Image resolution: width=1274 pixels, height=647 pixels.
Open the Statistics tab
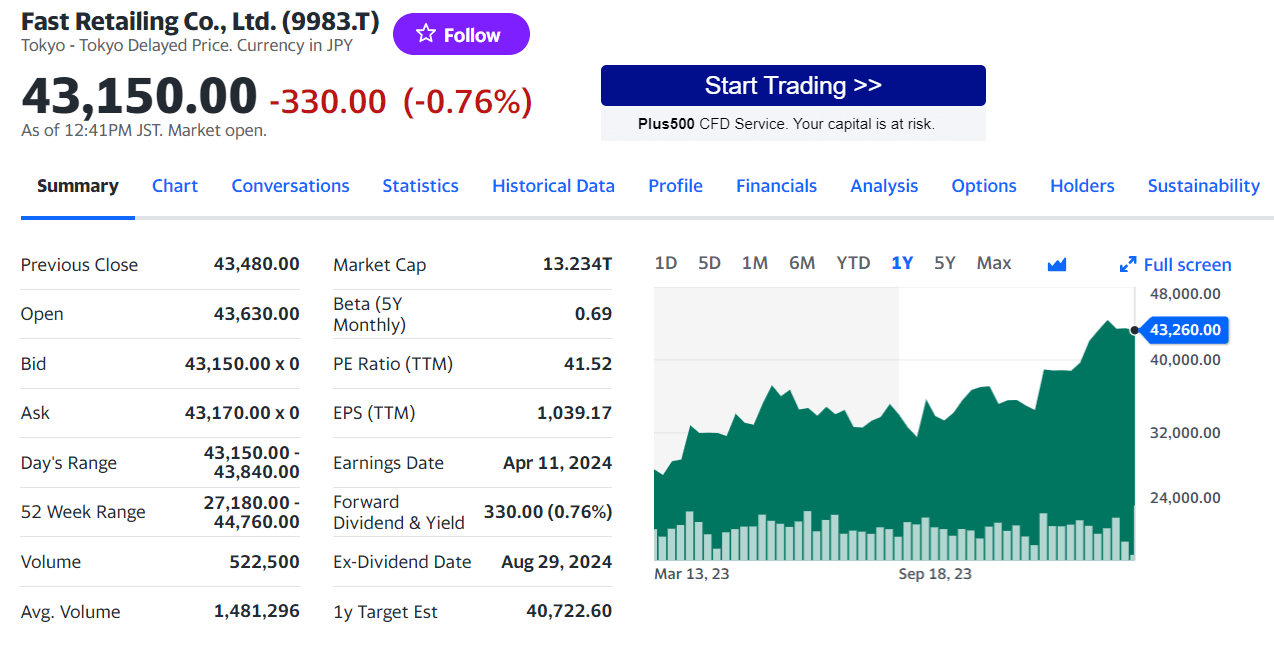click(420, 186)
